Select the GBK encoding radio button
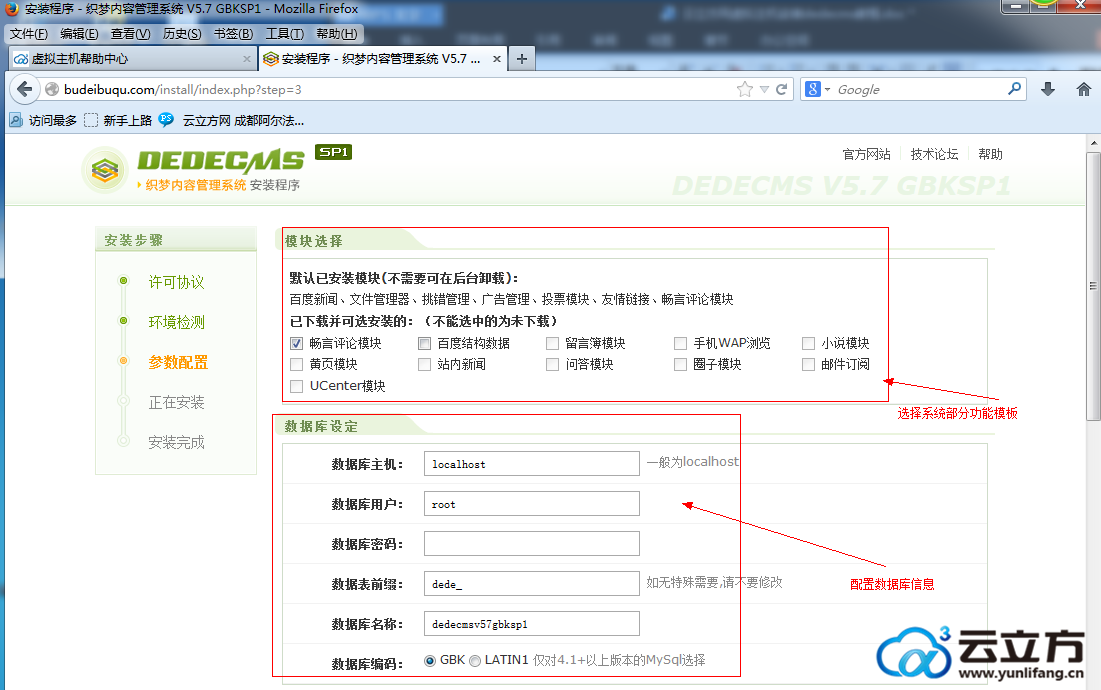The width and height of the screenshot is (1101, 690). 430,661
